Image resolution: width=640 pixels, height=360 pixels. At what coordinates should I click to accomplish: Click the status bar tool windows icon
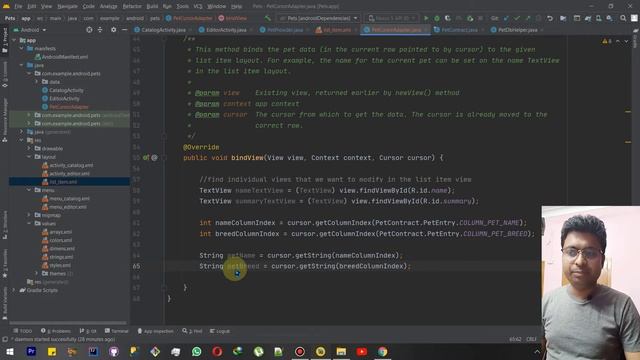[x=5, y=339]
